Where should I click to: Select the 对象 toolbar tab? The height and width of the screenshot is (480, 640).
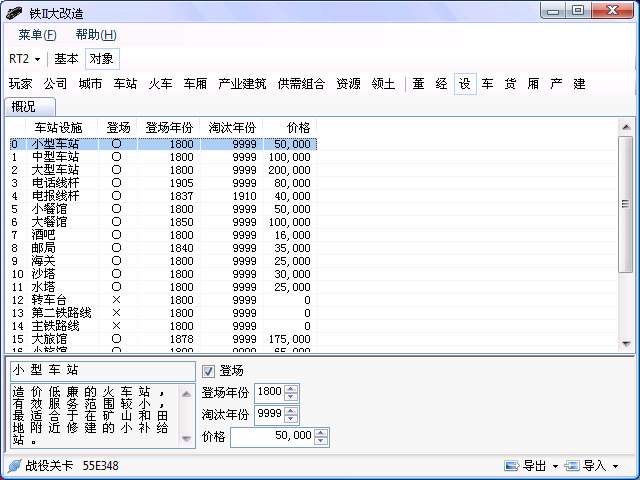coord(102,59)
